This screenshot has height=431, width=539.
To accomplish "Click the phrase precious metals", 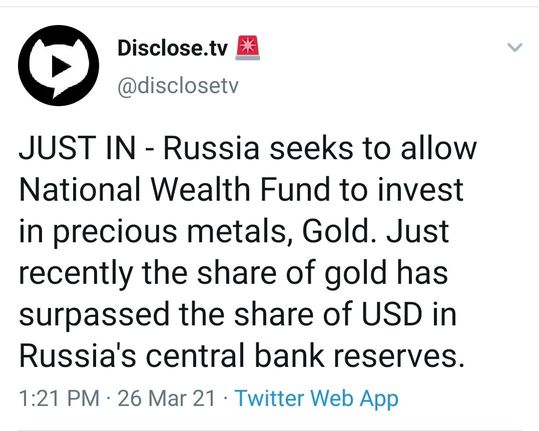I will click(170, 232).
